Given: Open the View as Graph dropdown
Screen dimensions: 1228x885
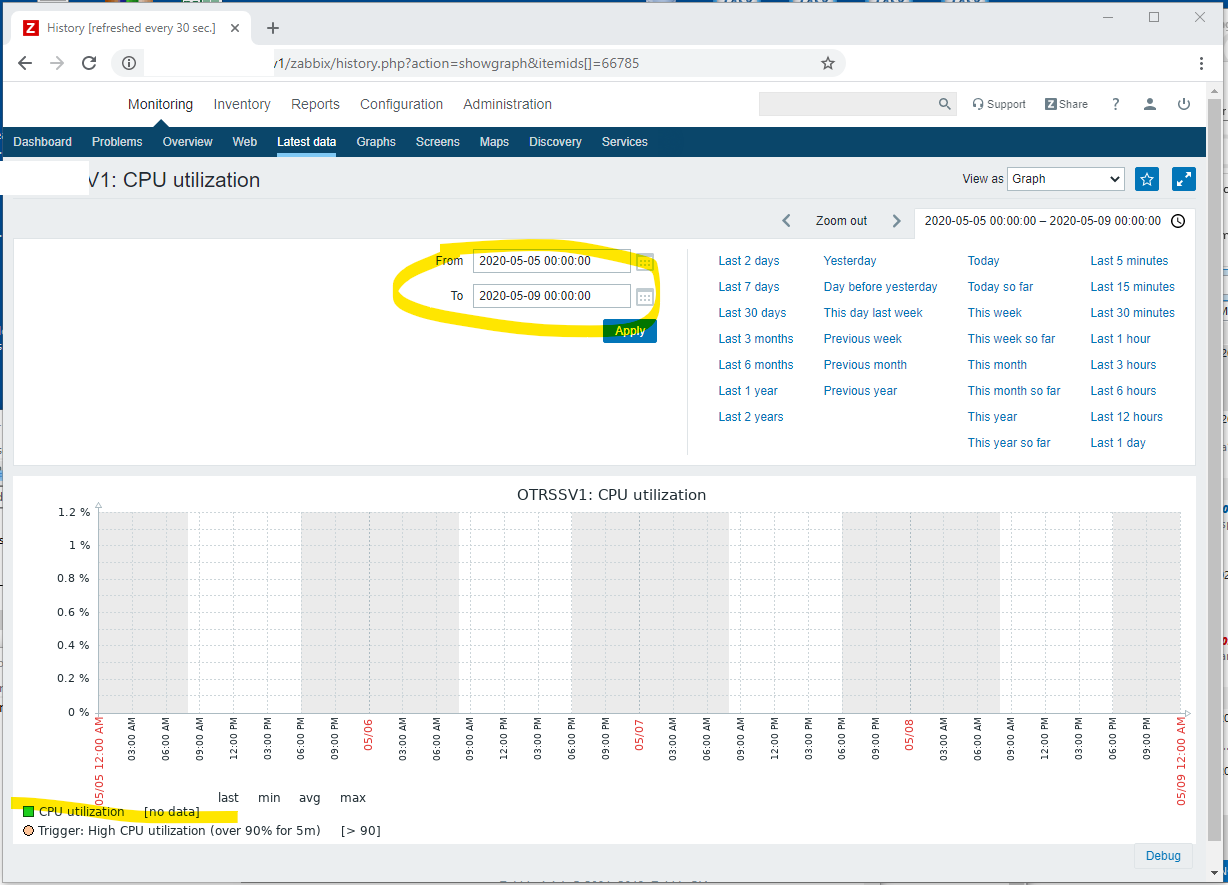Looking at the screenshot, I should click(1065, 179).
